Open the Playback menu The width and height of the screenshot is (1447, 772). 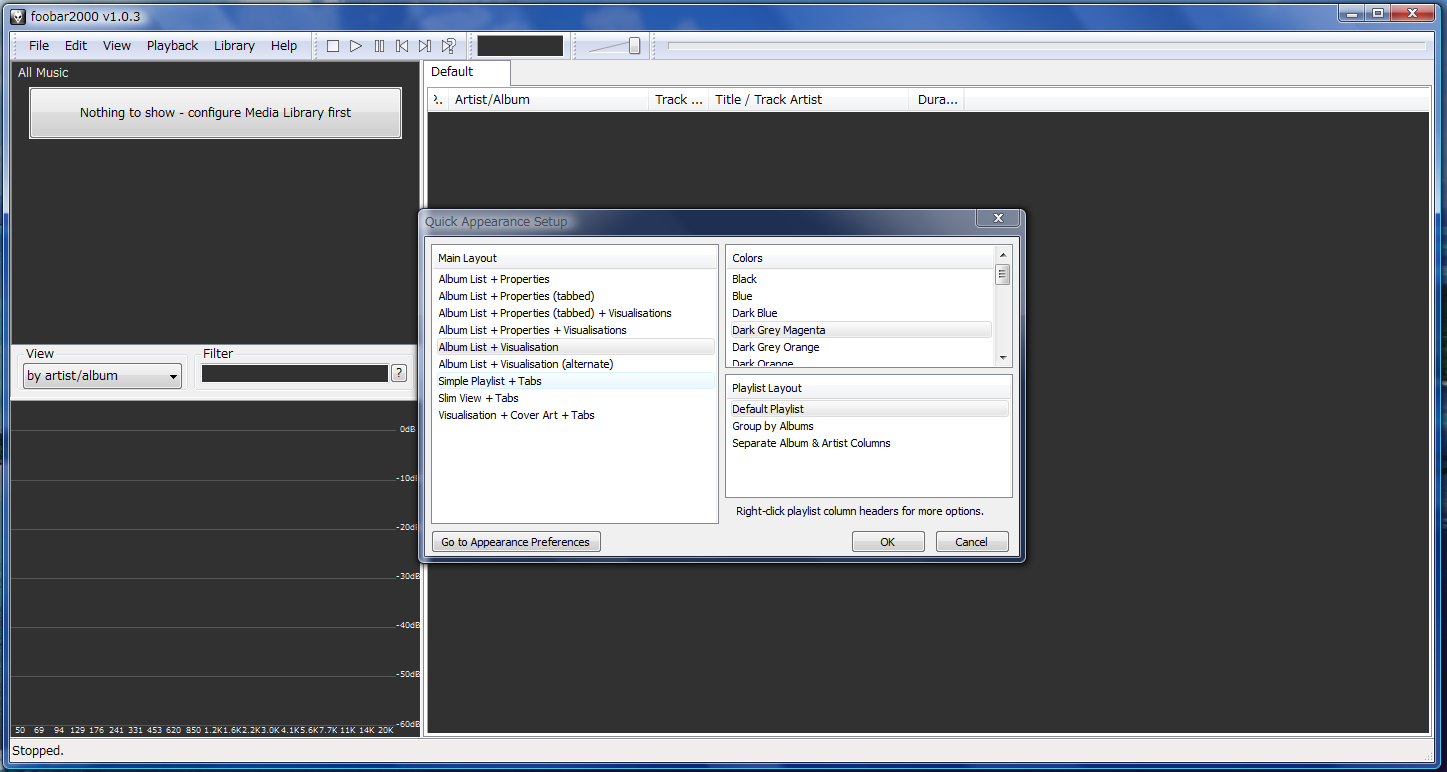pos(173,46)
